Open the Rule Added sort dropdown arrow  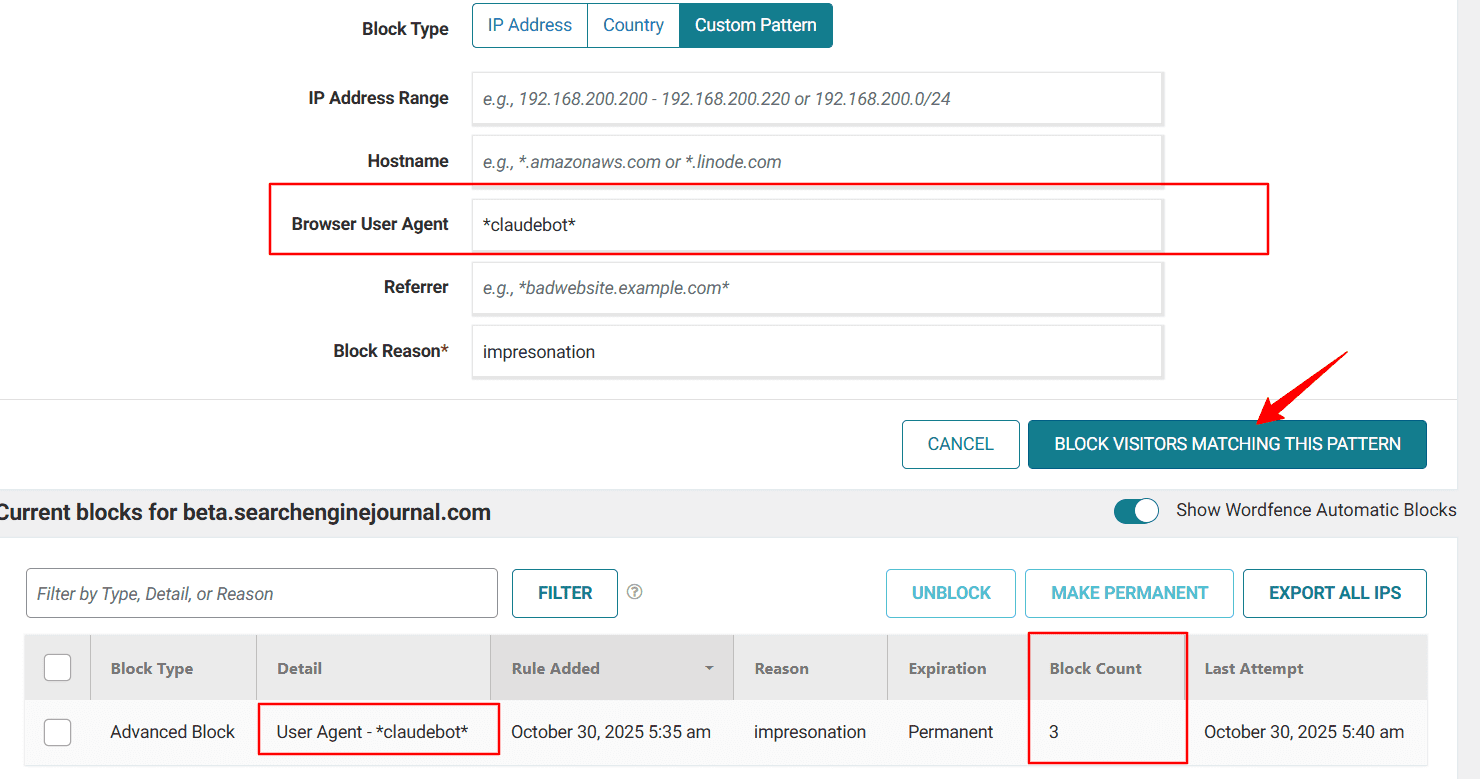click(x=709, y=668)
